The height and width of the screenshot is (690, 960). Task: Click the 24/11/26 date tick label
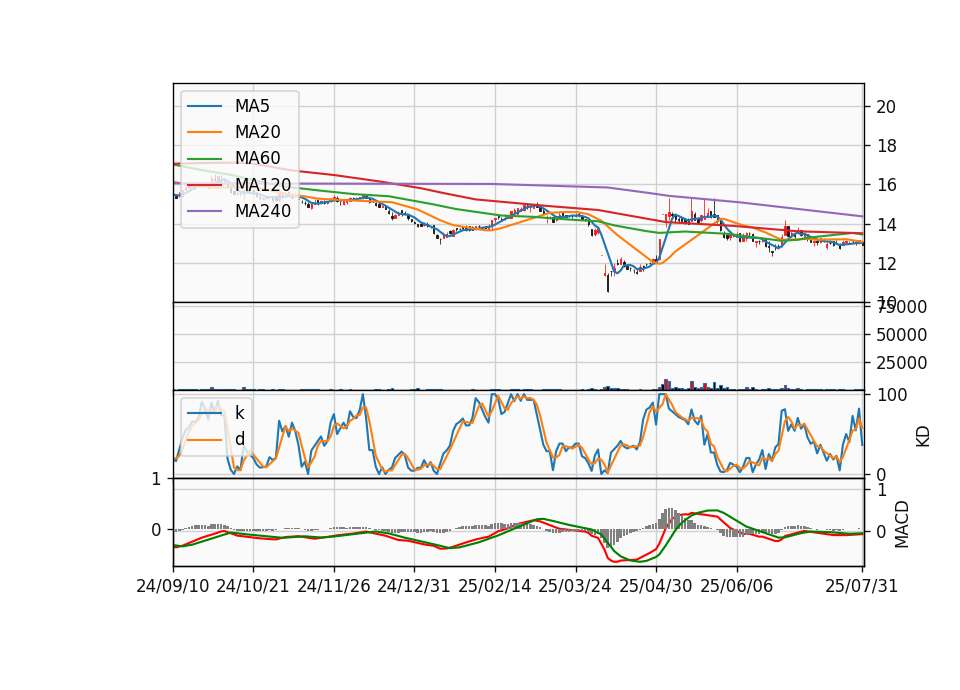point(334,586)
